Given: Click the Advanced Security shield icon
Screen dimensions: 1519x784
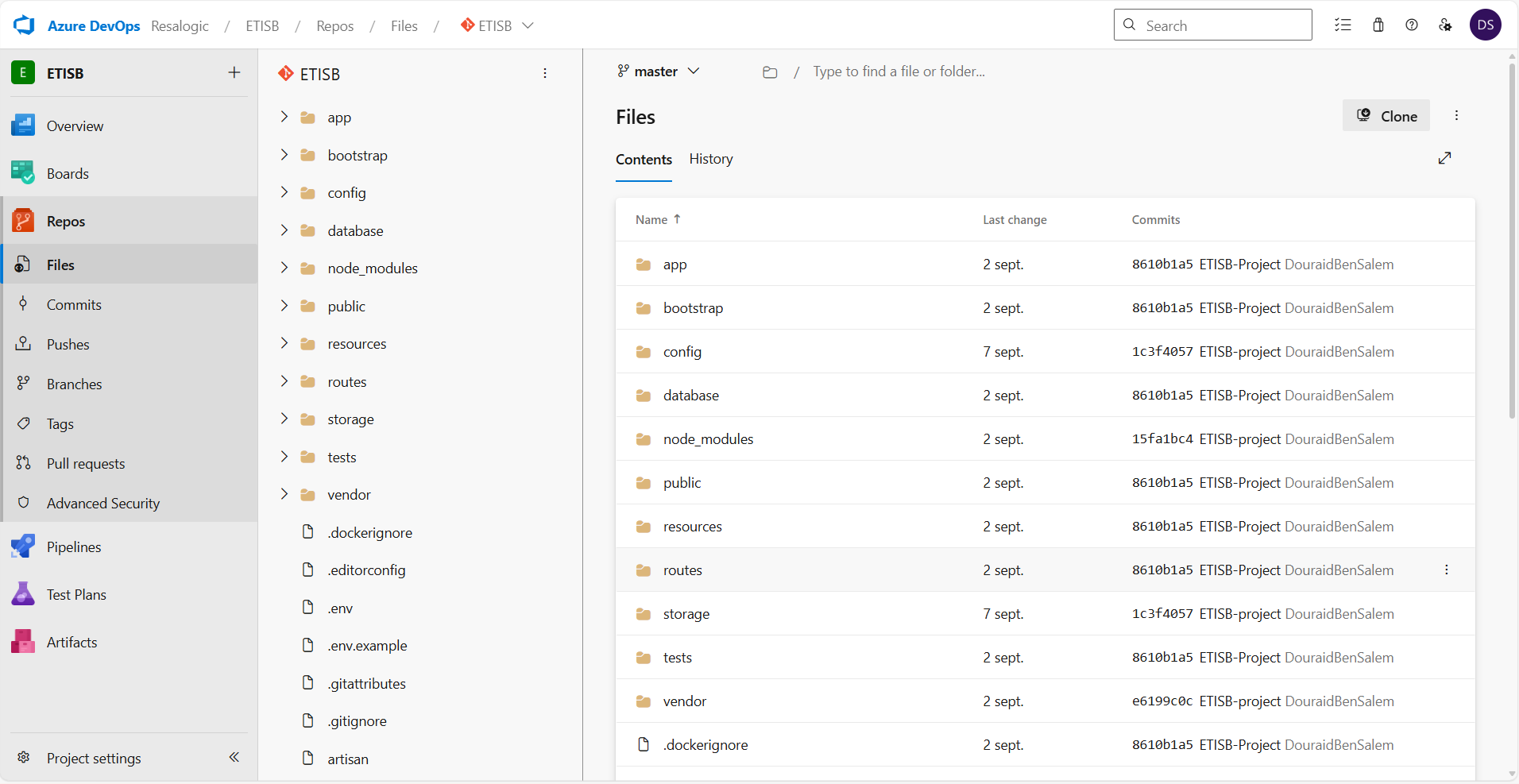Looking at the screenshot, I should coord(24,502).
